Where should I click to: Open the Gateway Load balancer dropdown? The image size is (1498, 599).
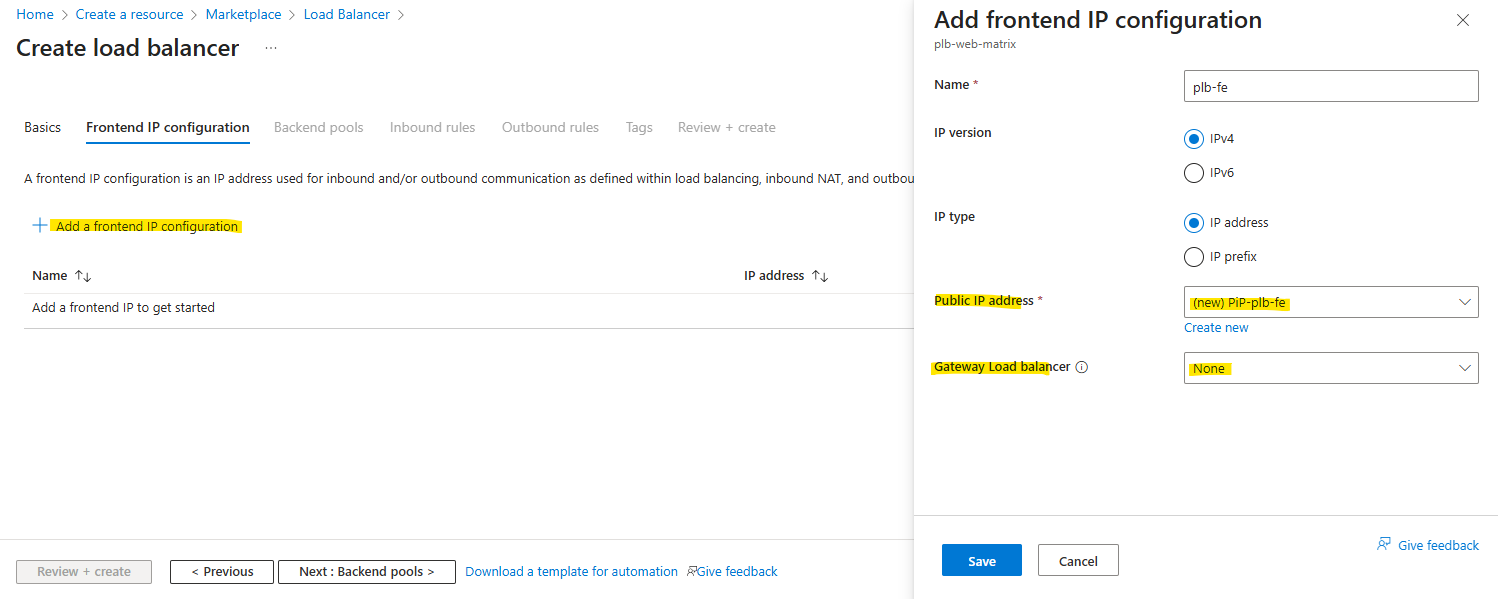click(x=1330, y=369)
